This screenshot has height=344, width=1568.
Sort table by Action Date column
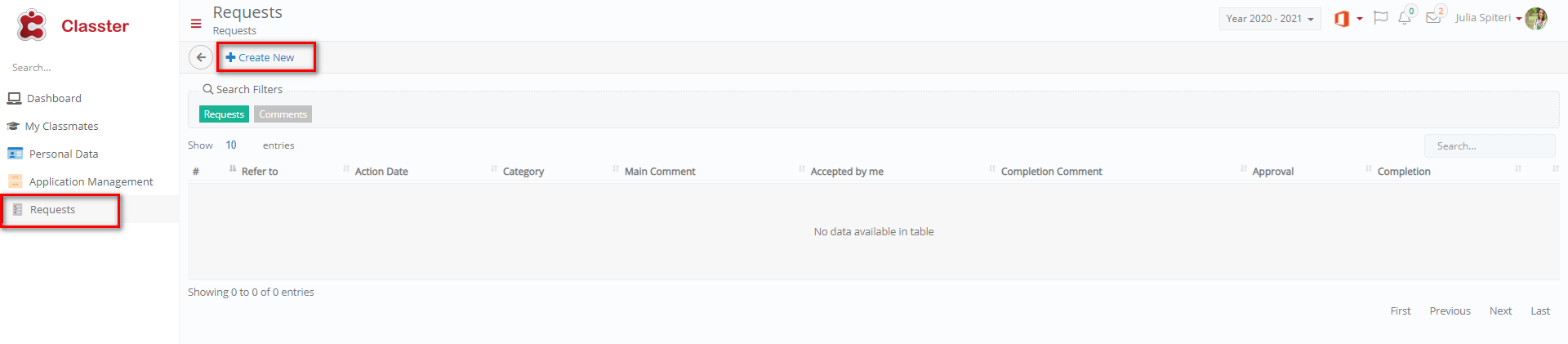tap(381, 172)
